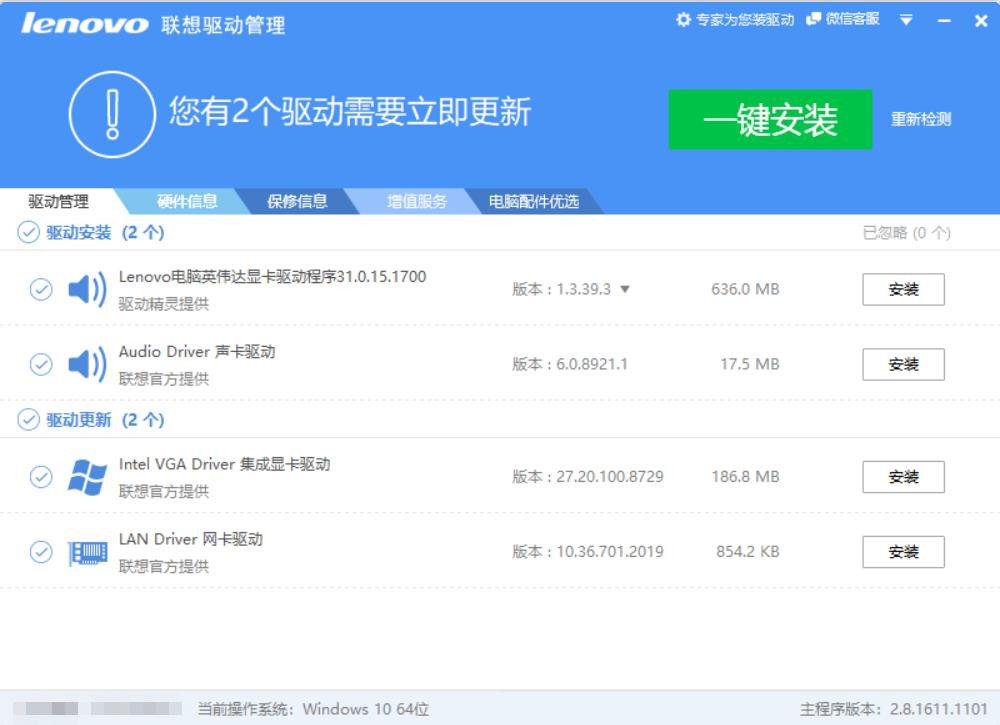Image resolution: width=1000 pixels, height=725 pixels.
Task: Open the 保修信息 tab
Action: [297, 201]
